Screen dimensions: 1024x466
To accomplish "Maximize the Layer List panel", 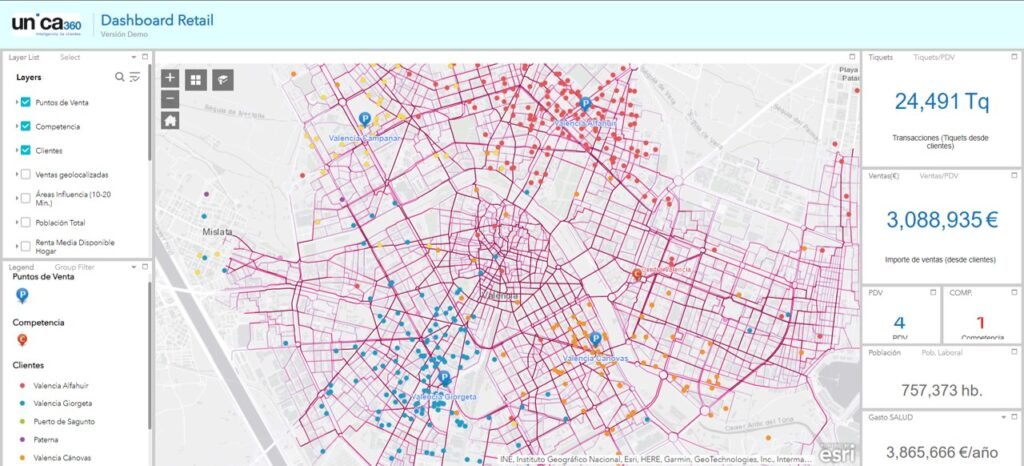I will point(145,57).
